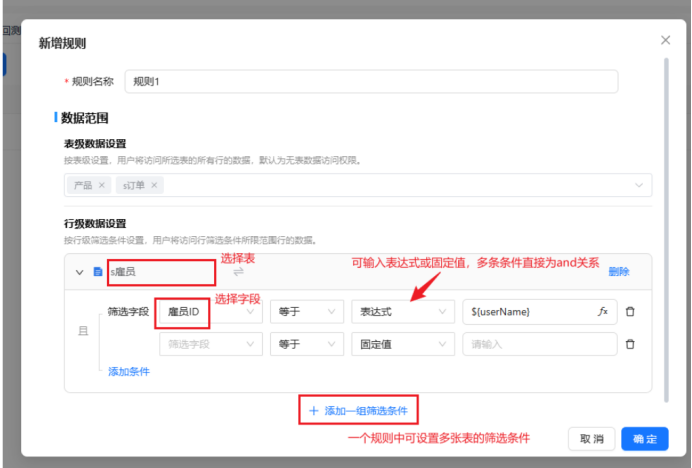Image resolution: width=692 pixels, height=468 pixels.
Task: Click the table document icon before s雇员
Action: pyautogui.click(x=97, y=271)
